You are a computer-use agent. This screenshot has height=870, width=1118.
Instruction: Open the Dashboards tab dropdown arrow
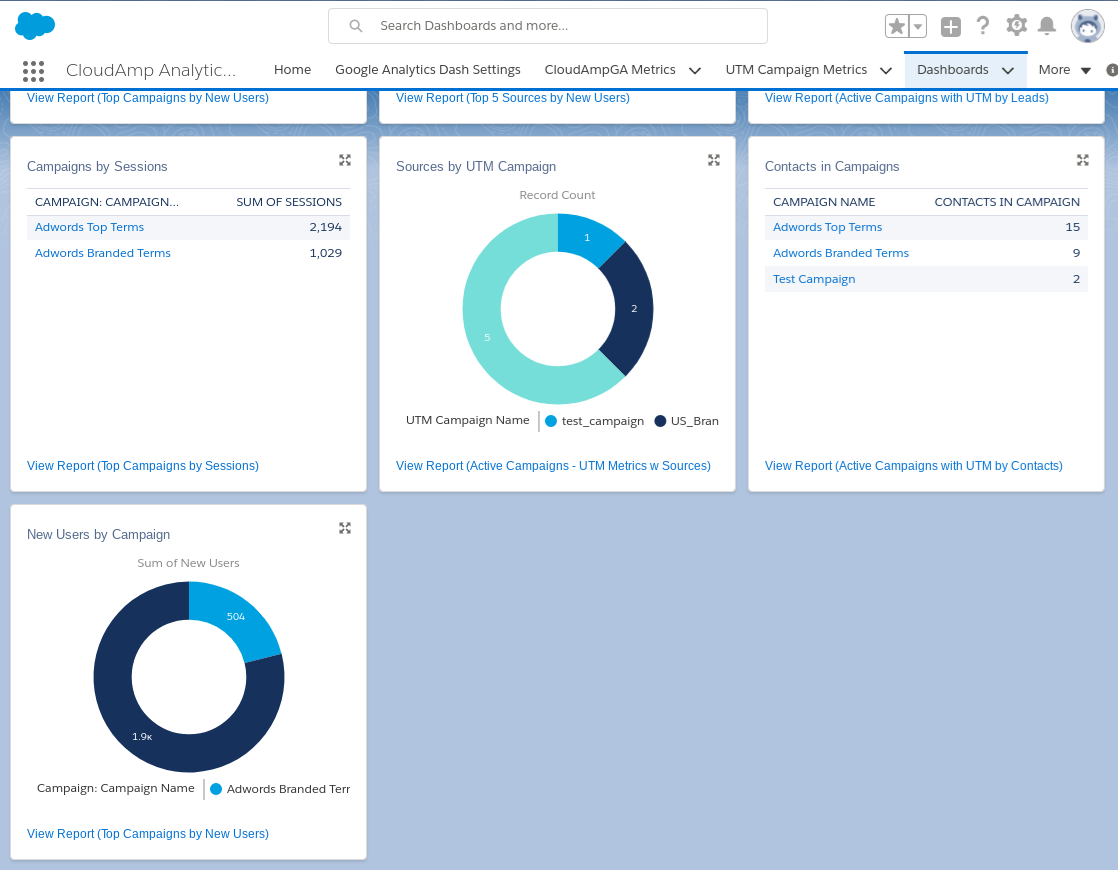point(1008,70)
